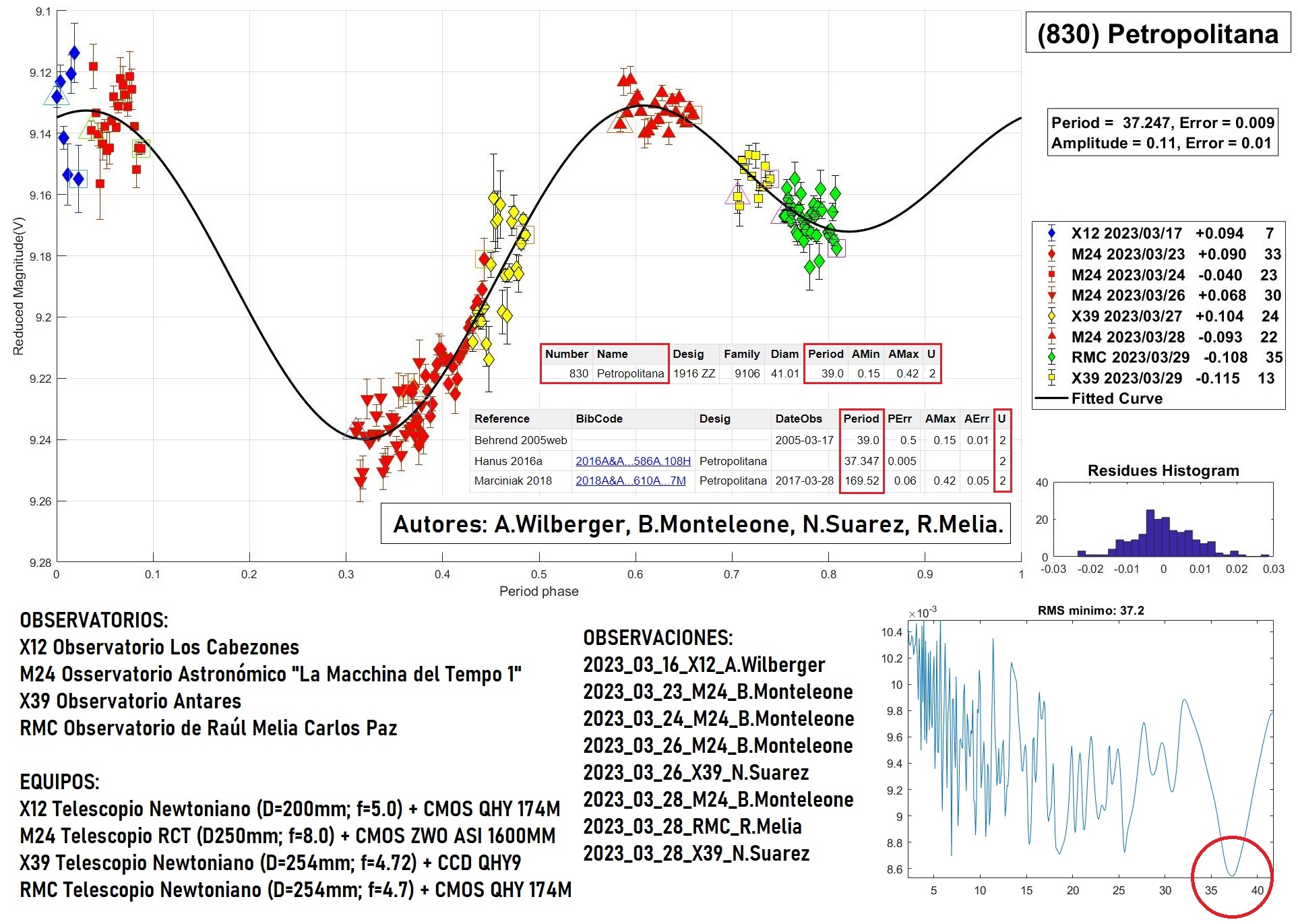The image size is (1298, 924).
Task: Click the Period and Amplitude results box
Action: point(1162,133)
